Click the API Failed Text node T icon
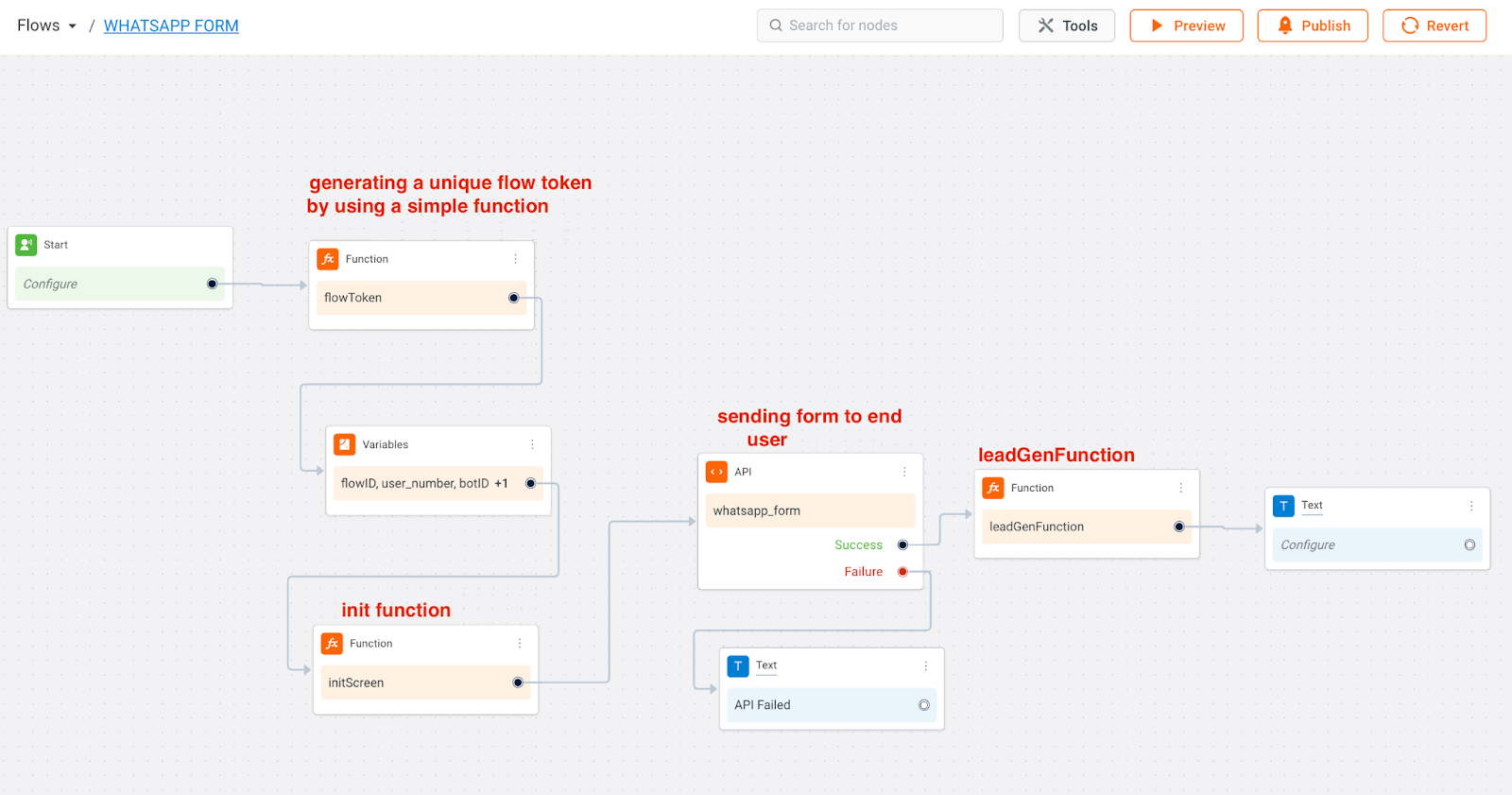1512x795 pixels. tap(738, 666)
